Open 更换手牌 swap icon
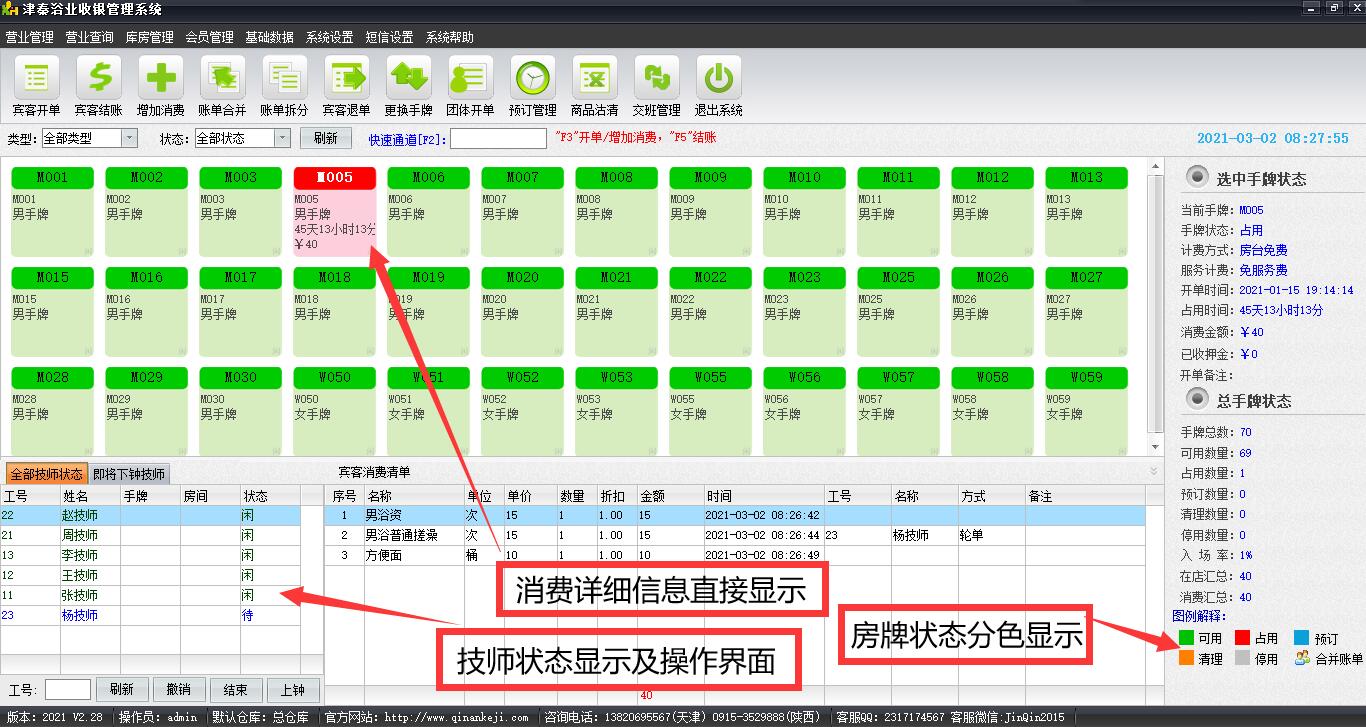This screenshot has width=1366, height=727. [x=408, y=79]
